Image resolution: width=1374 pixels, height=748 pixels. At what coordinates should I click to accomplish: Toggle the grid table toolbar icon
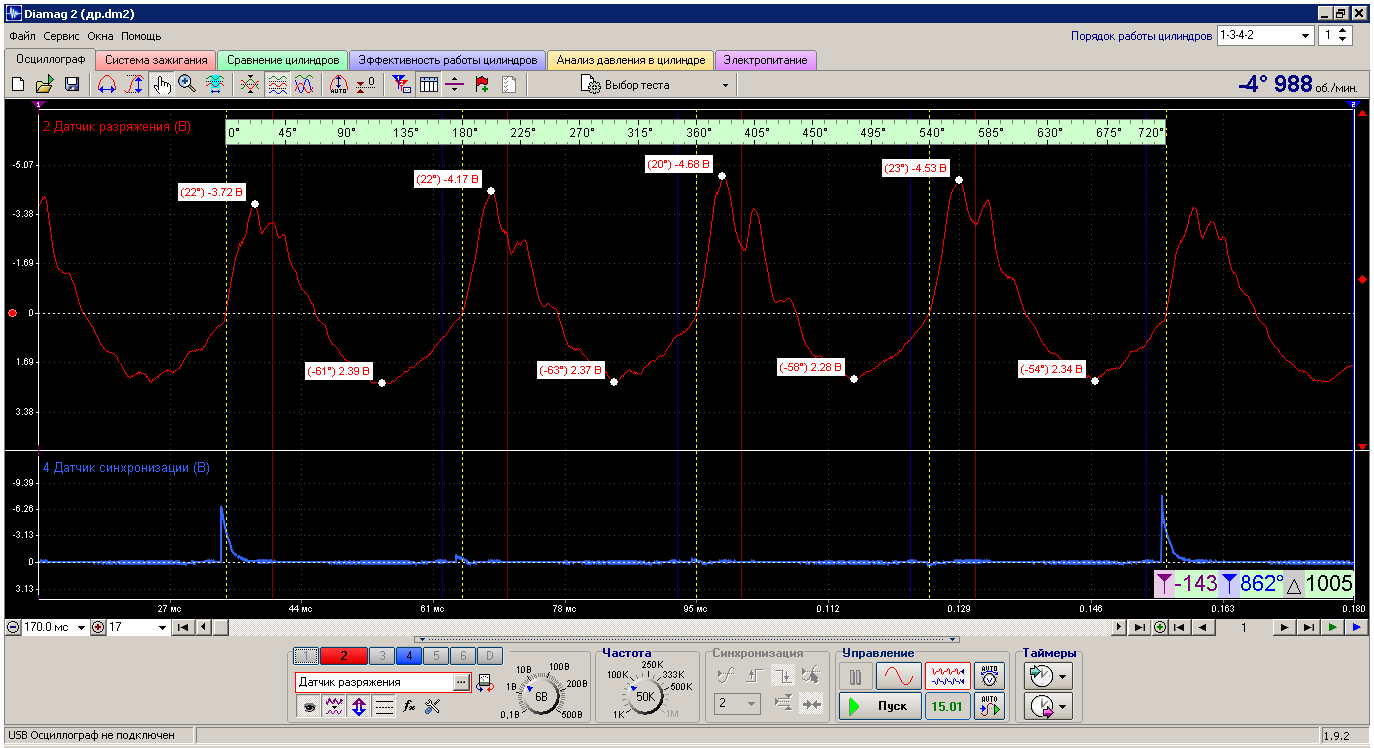tap(428, 85)
